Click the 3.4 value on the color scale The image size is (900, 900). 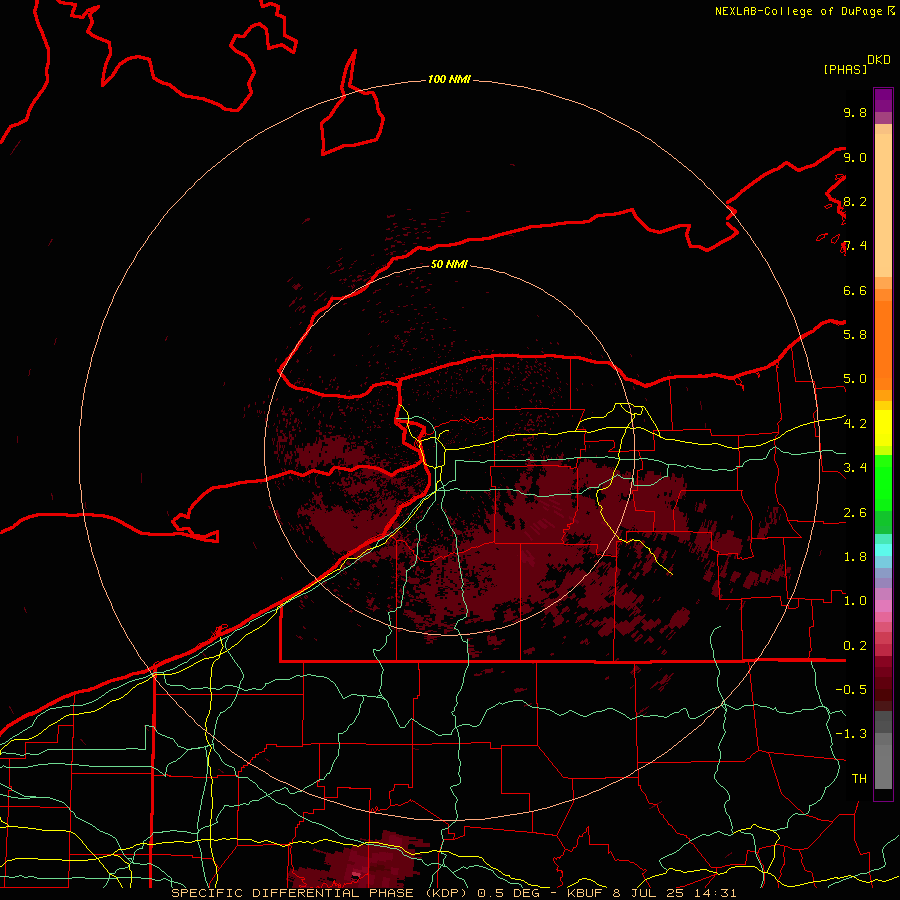tap(855, 467)
